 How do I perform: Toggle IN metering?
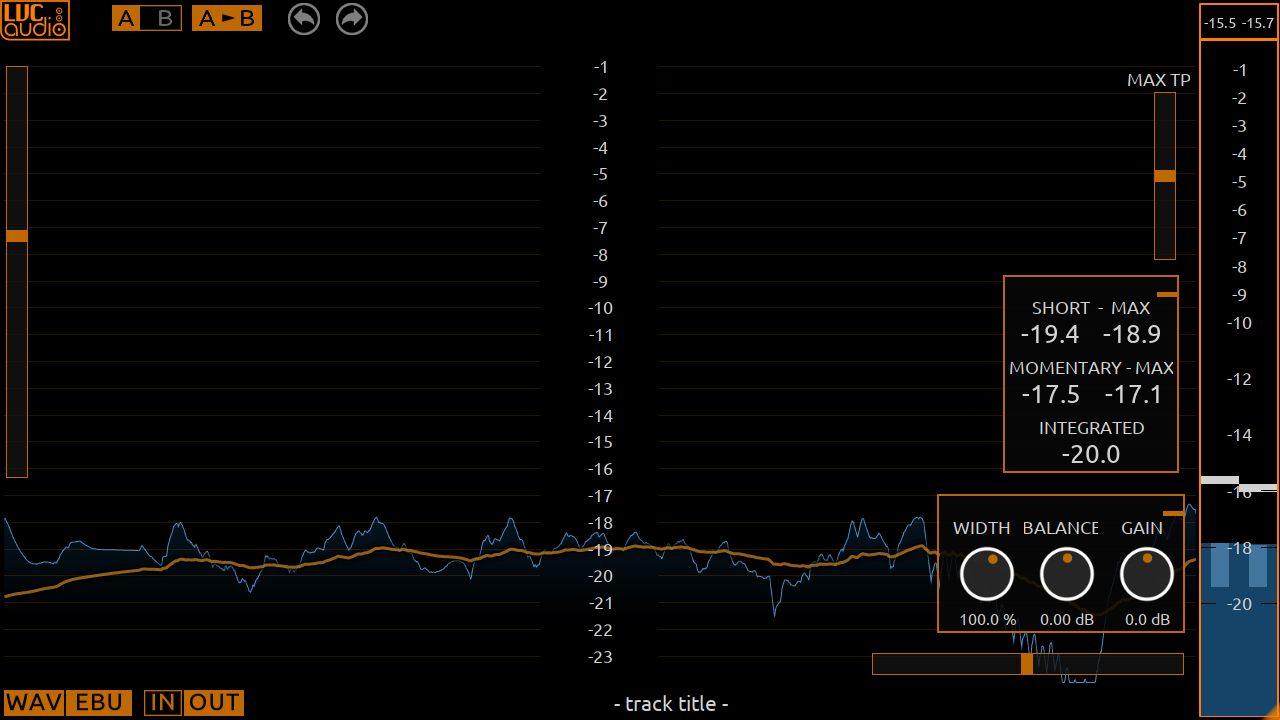tap(164, 703)
